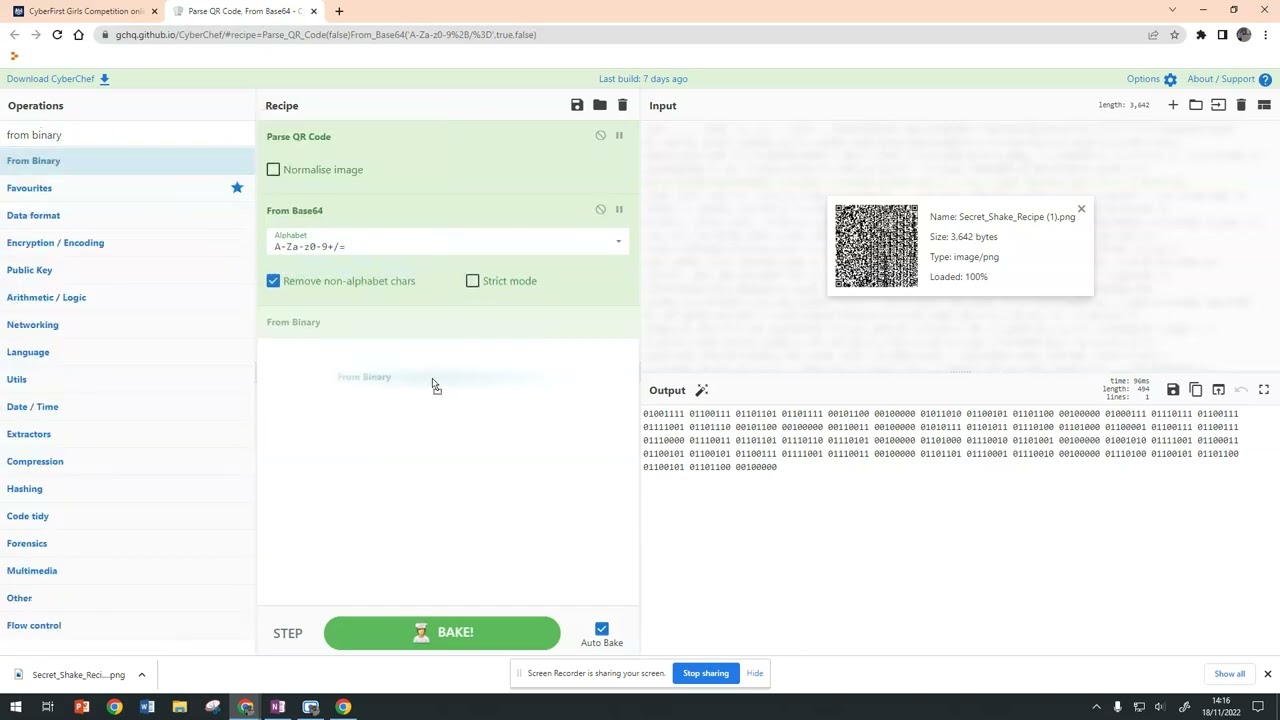Click the QR code thumbnail

(876, 246)
